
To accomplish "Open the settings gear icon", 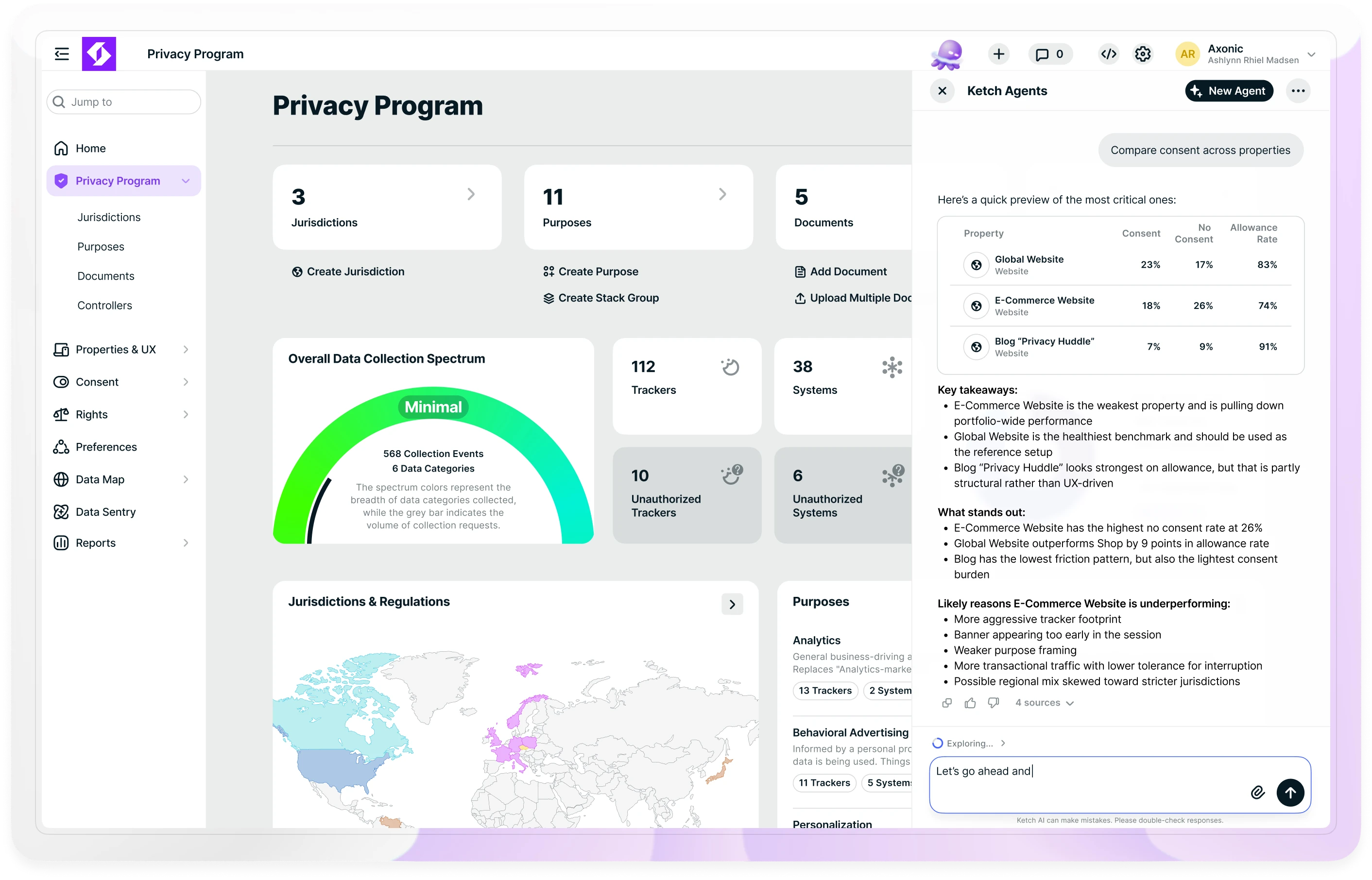I will click(1143, 54).
